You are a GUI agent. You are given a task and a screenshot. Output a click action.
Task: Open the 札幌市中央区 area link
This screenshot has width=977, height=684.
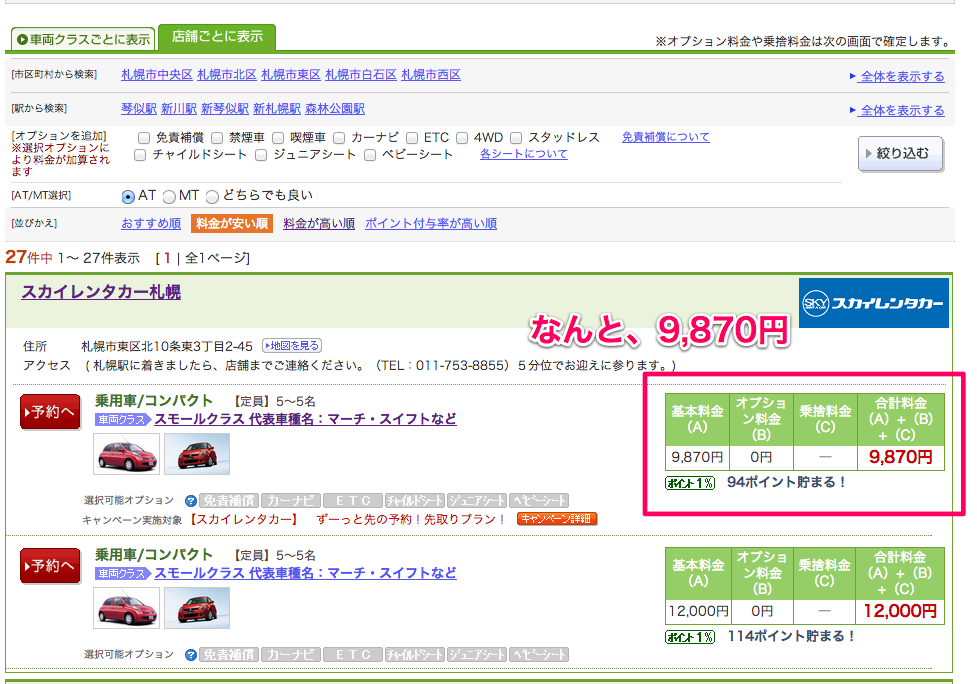(157, 75)
